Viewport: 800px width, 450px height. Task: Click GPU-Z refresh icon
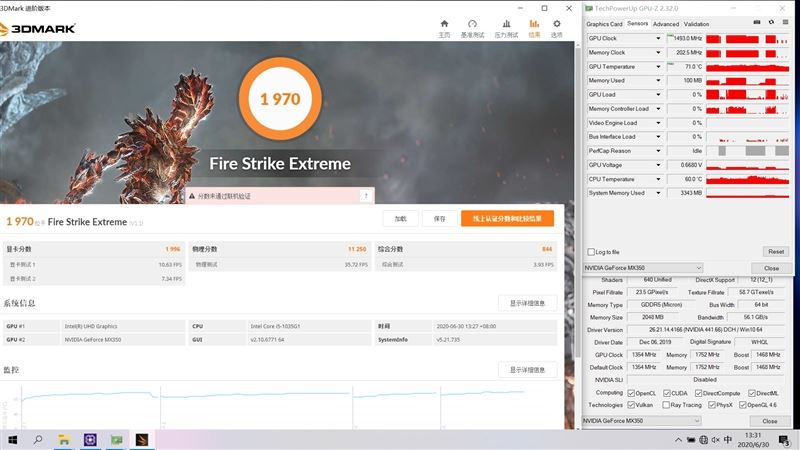[771, 22]
